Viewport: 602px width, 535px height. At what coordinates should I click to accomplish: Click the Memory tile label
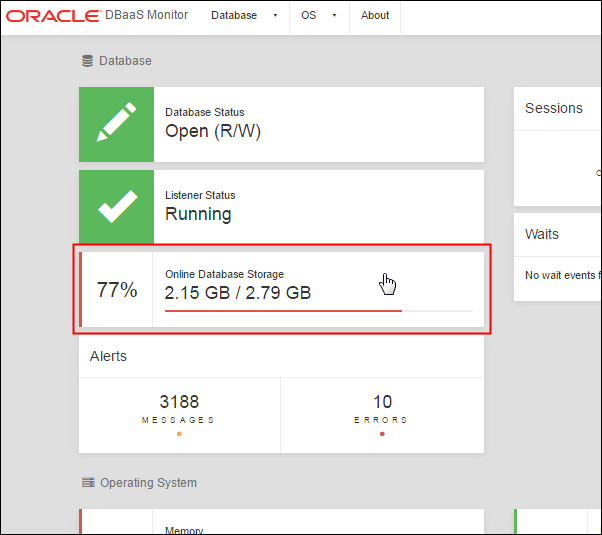tap(184, 531)
